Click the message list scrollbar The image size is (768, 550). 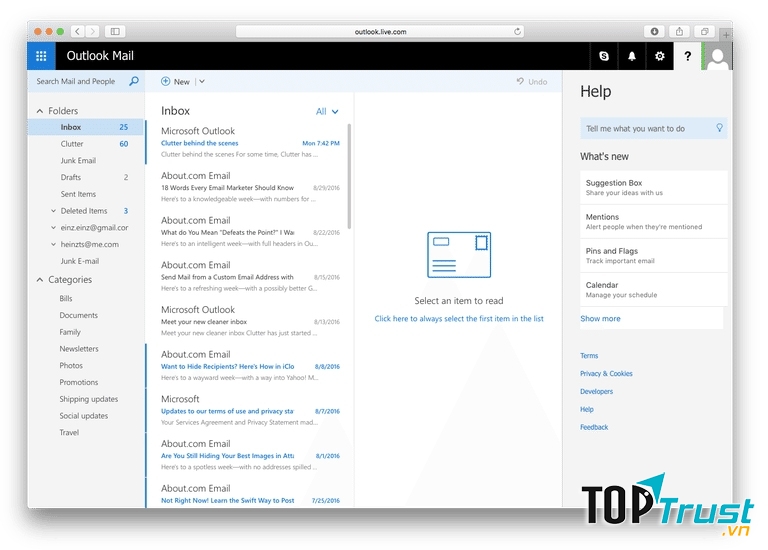(x=349, y=176)
